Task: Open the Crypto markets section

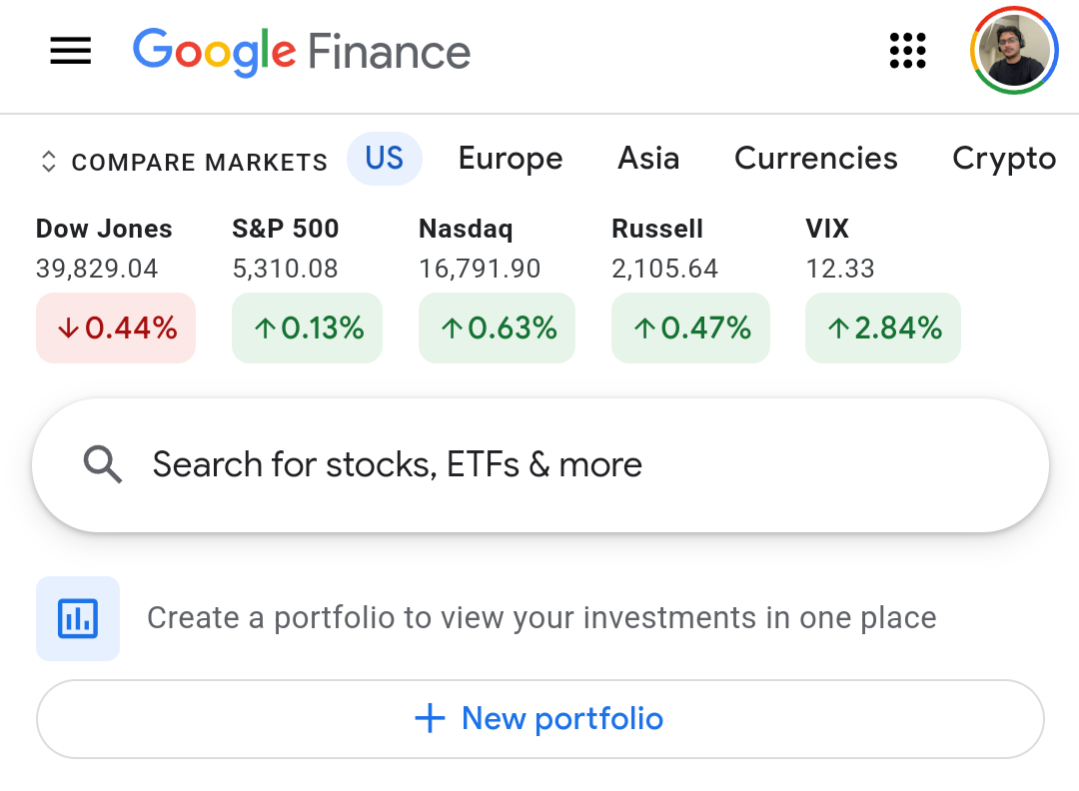Action: (x=1003, y=158)
